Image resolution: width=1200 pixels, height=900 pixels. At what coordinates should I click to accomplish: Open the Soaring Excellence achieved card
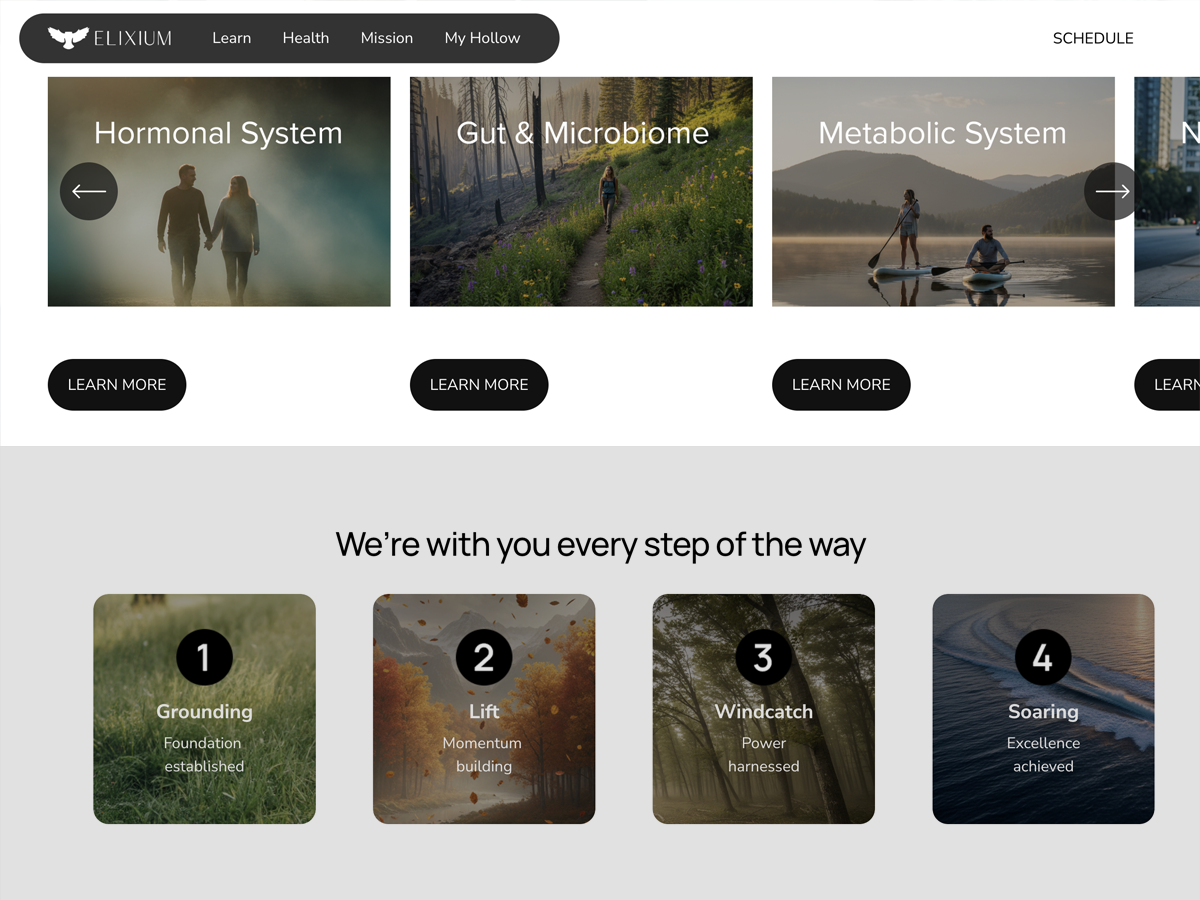1043,709
